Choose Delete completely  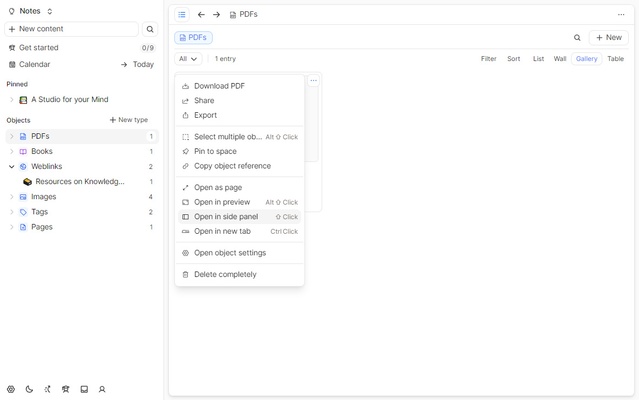[x=240, y=275]
